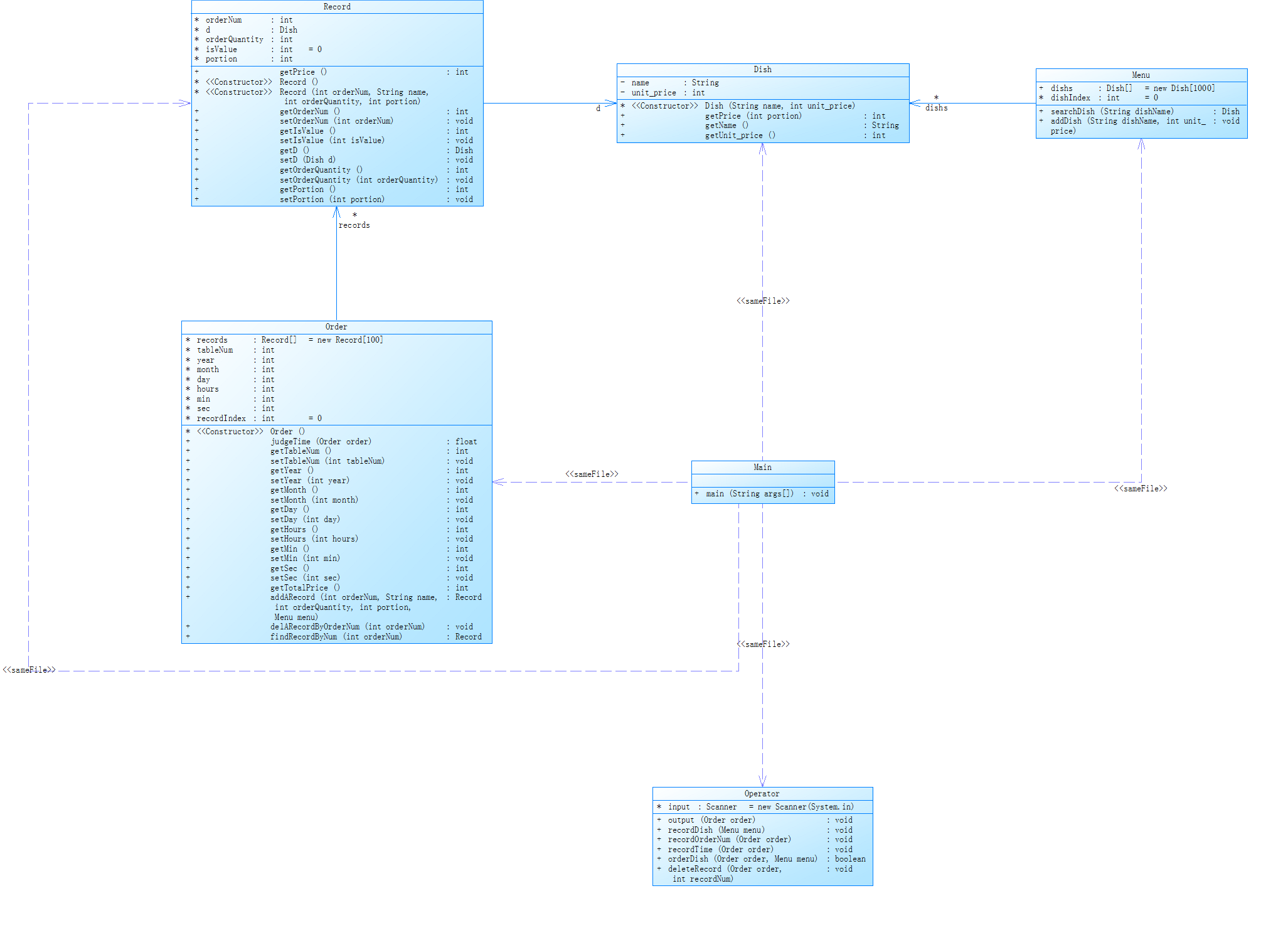Click the 'records' association role label
Image resolution: width=1288 pixels, height=935 pixels.
click(x=354, y=225)
